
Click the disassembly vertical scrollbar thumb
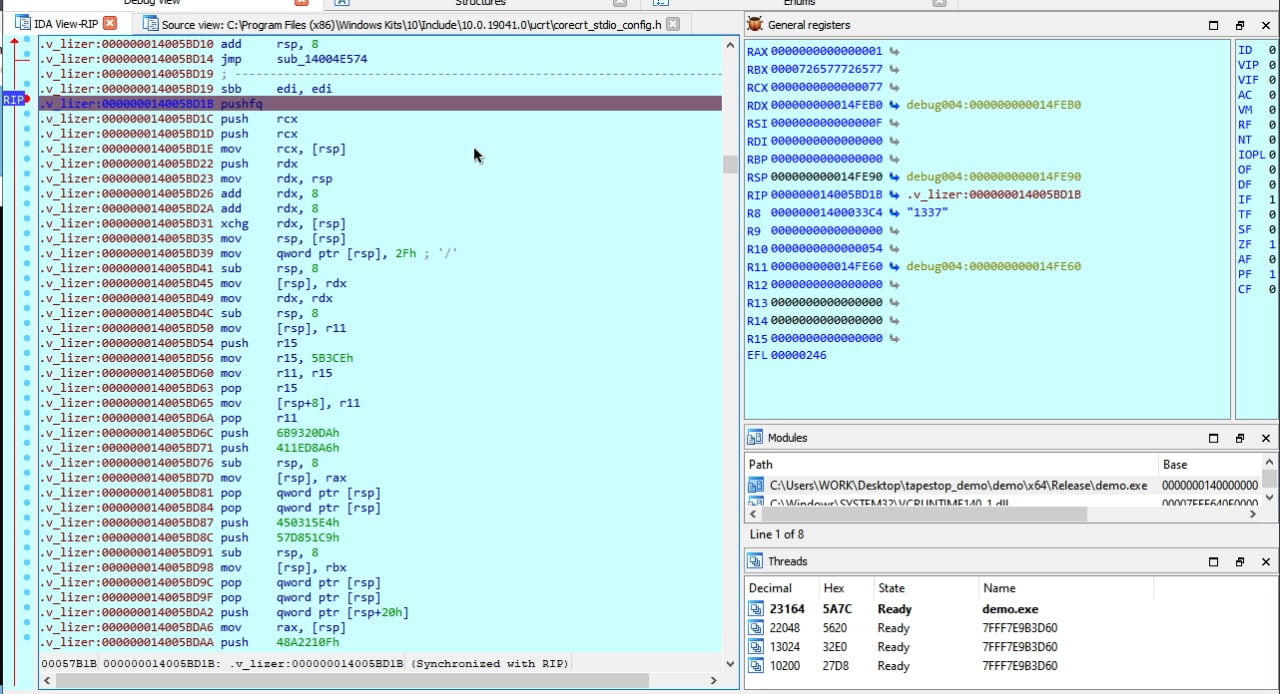pyautogui.click(x=730, y=164)
